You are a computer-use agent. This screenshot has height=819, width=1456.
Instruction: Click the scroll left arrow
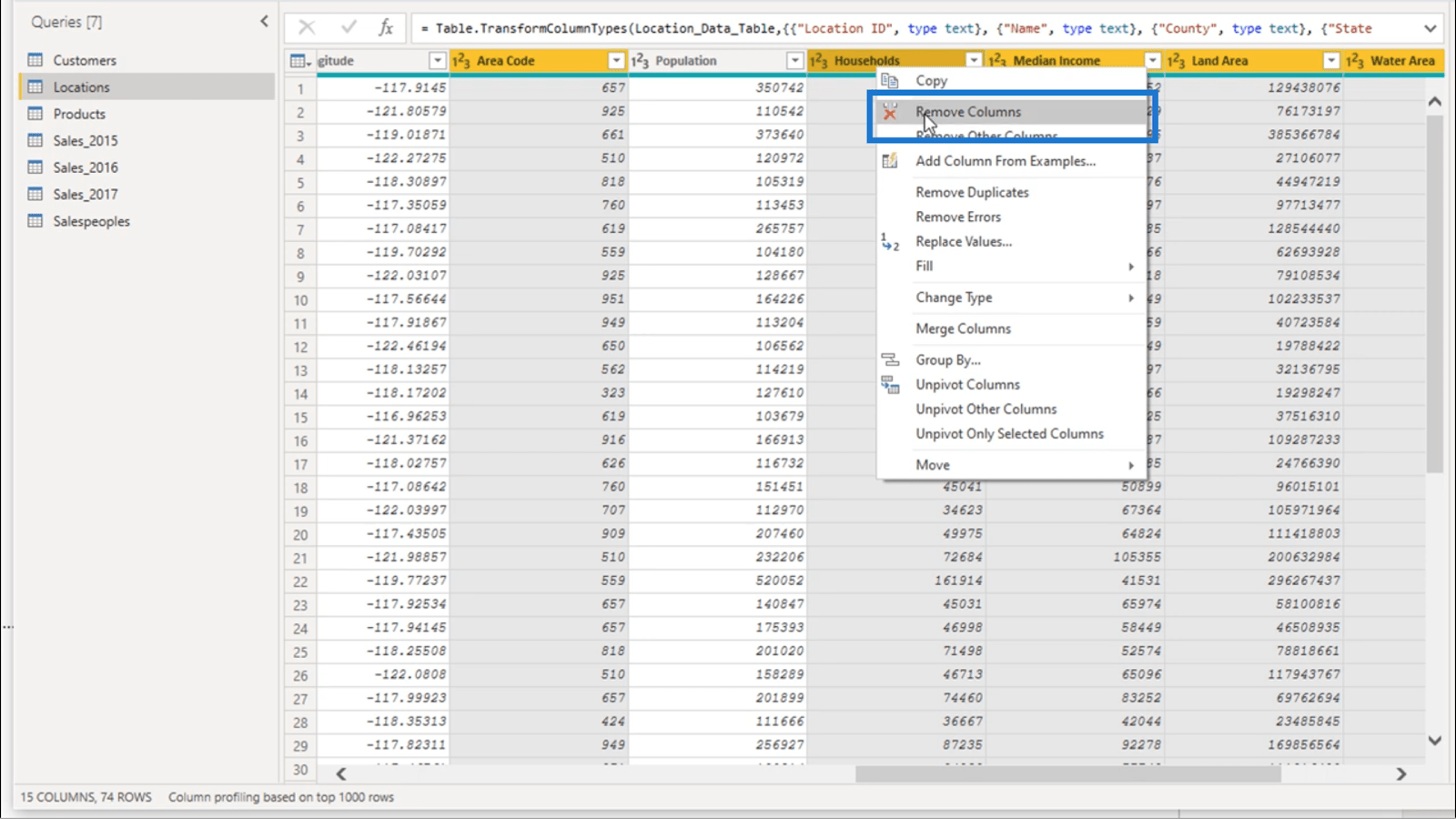pos(341,773)
